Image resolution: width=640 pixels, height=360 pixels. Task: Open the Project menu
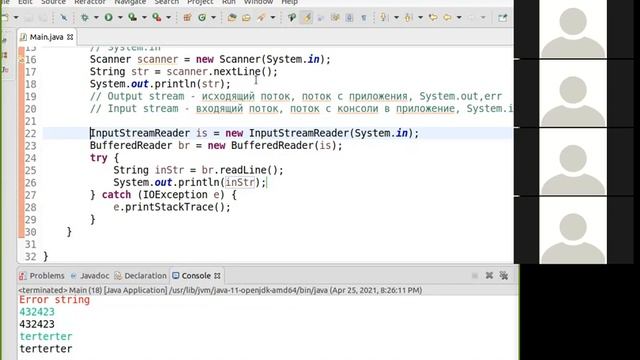(200, 2)
